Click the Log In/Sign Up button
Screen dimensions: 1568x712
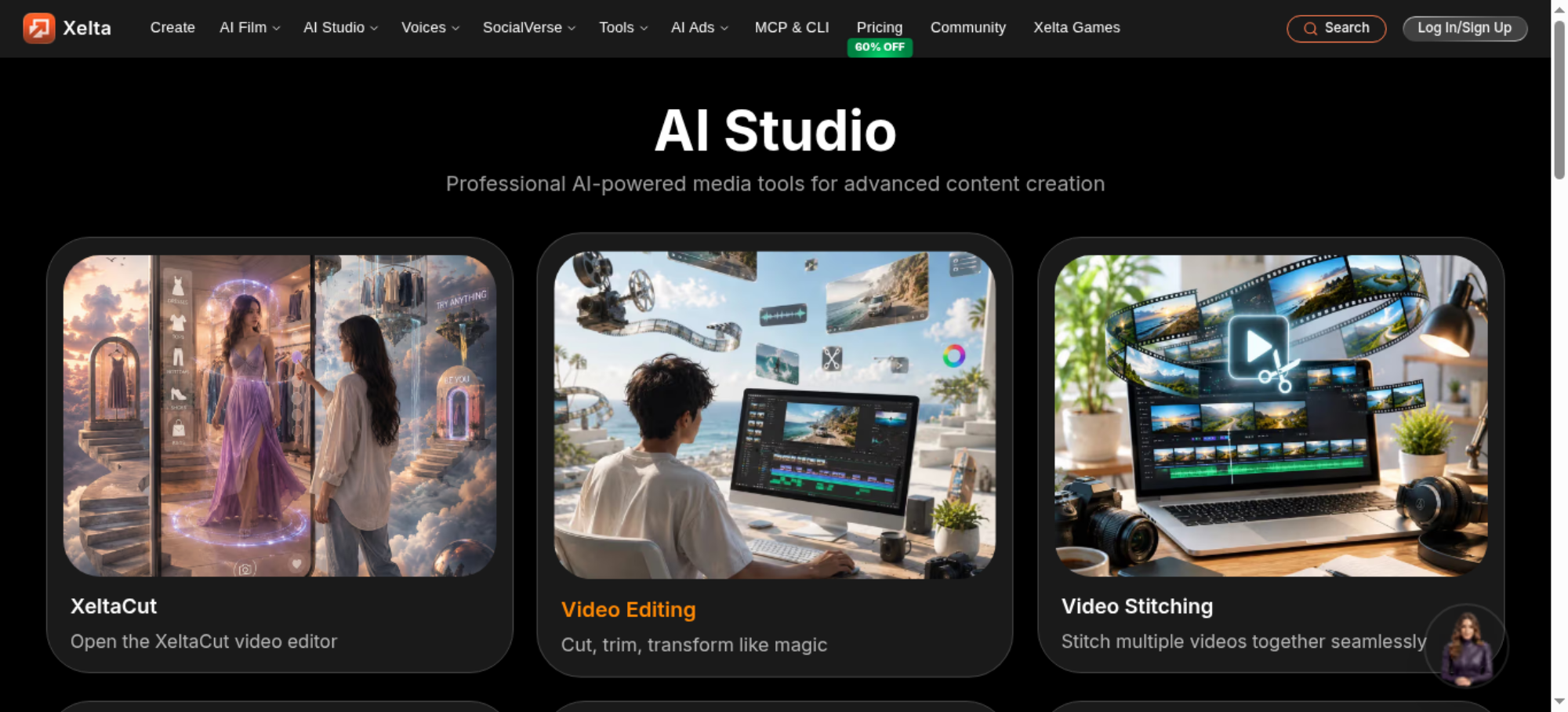tap(1465, 28)
